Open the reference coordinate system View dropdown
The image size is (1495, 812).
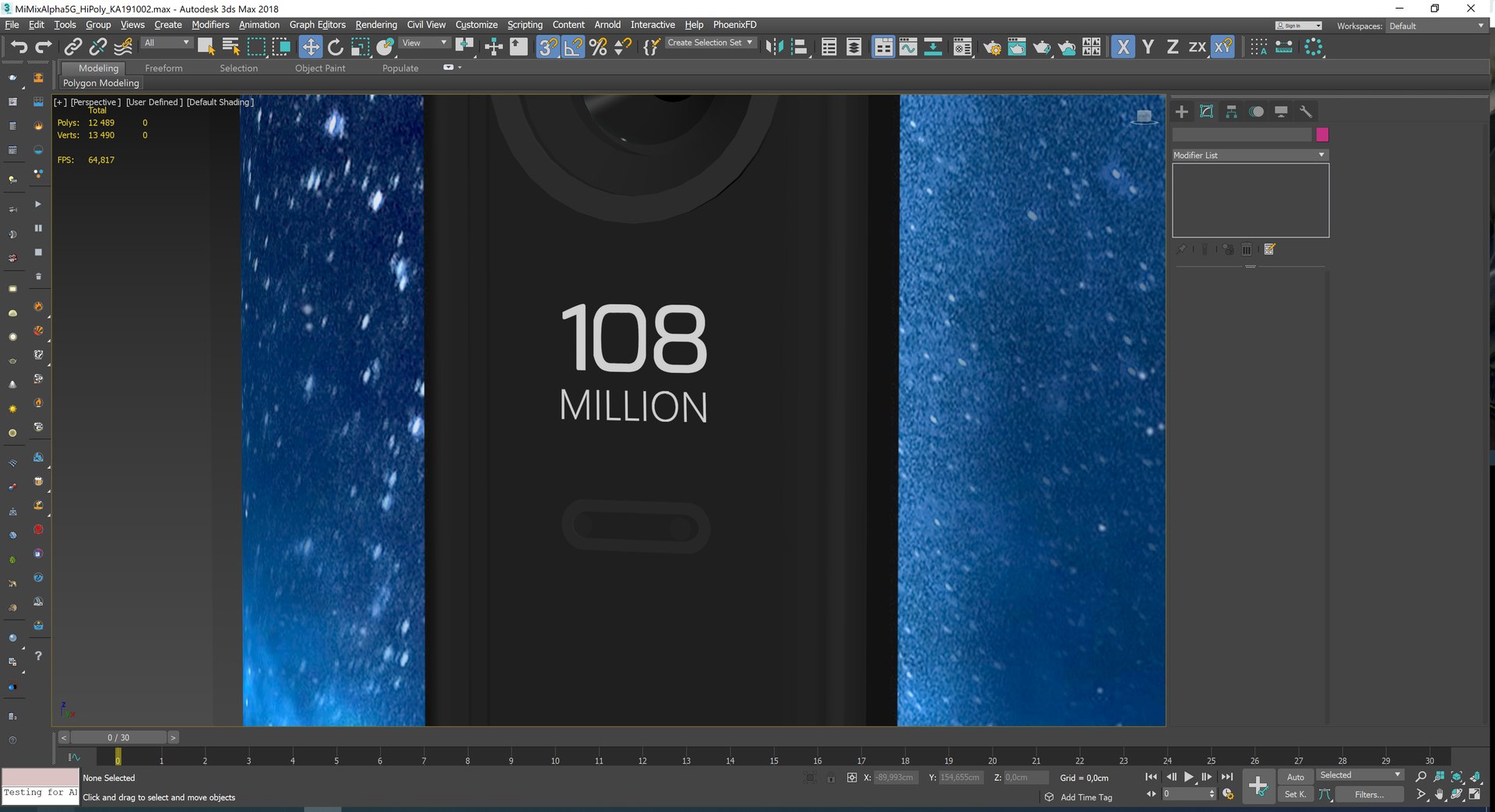424,43
